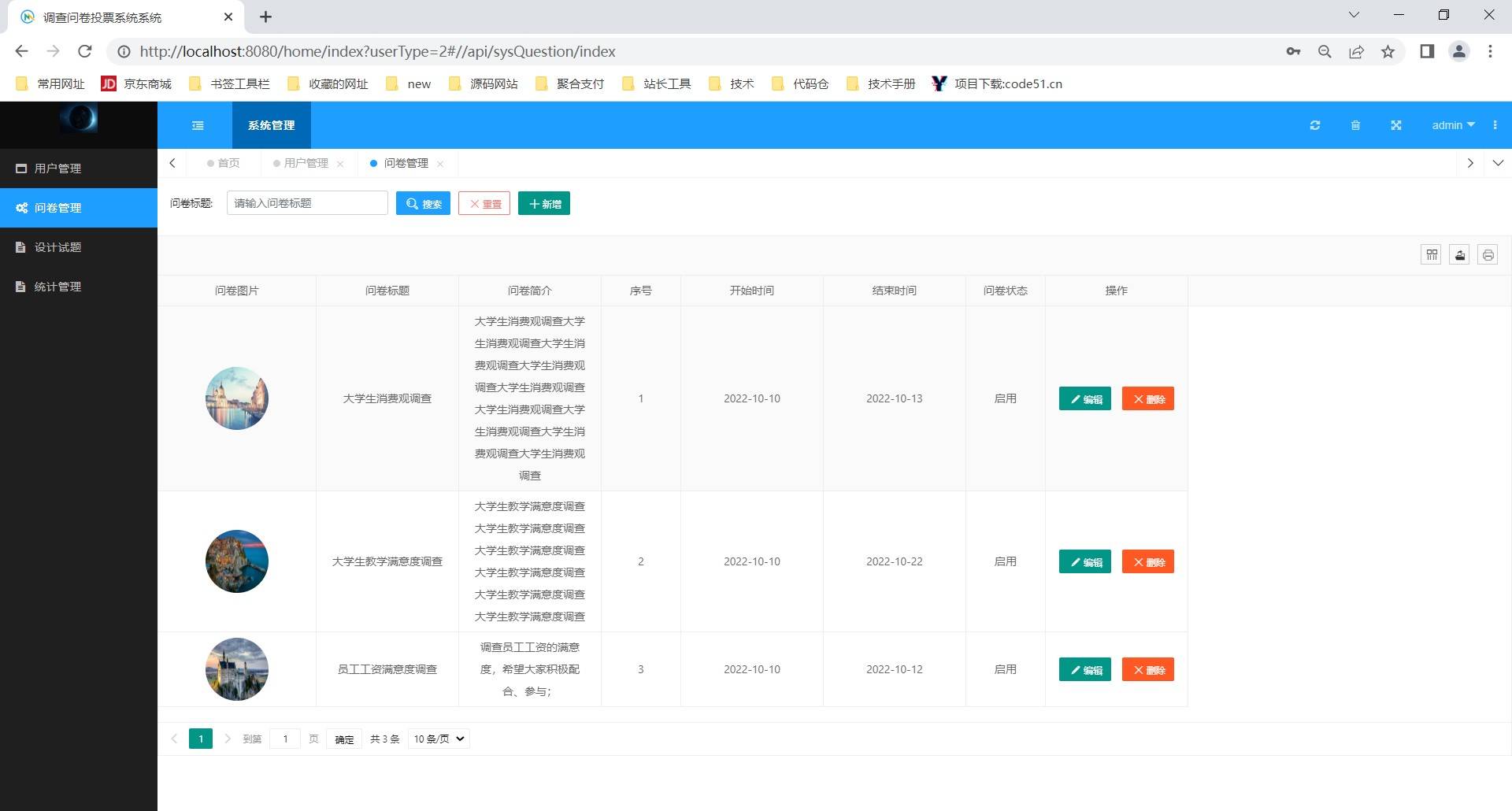This screenshot has width=1512, height=811.
Task: Click the page number jump input
Action: pos(285,739)
